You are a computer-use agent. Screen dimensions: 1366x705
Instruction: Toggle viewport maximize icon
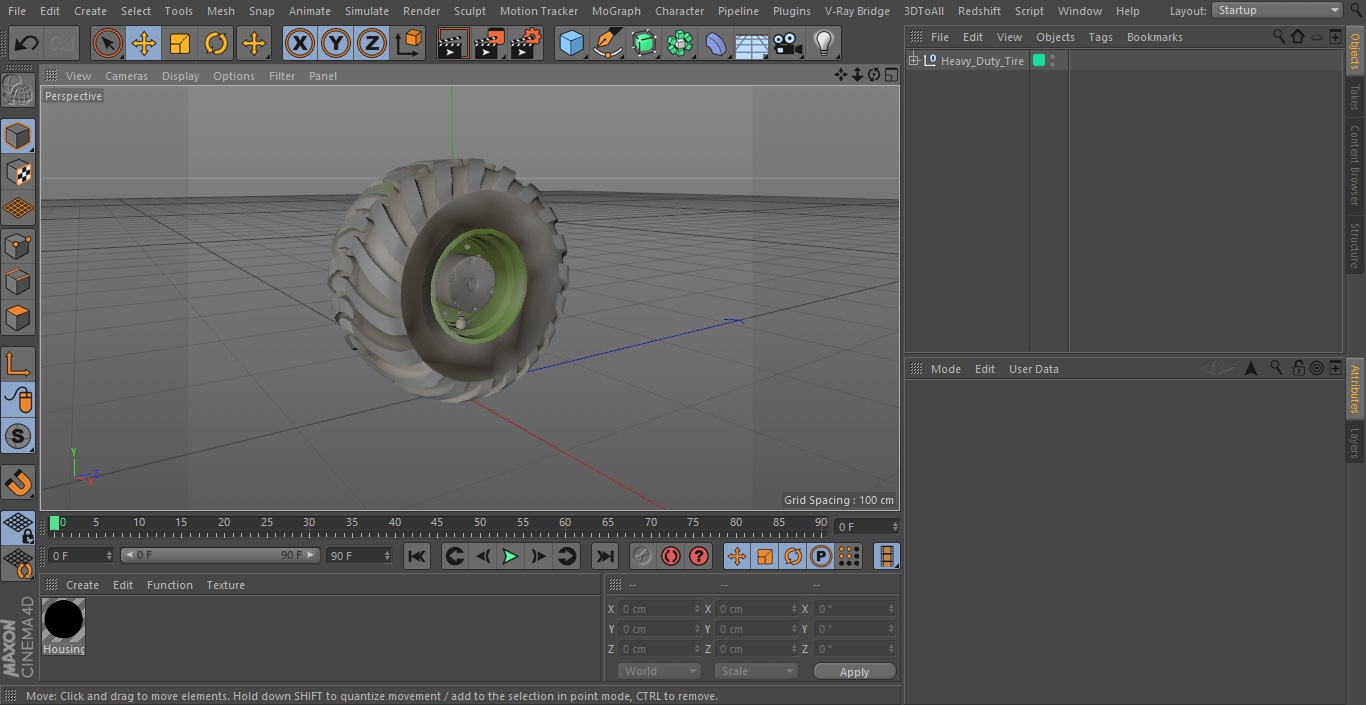[890, 75]
